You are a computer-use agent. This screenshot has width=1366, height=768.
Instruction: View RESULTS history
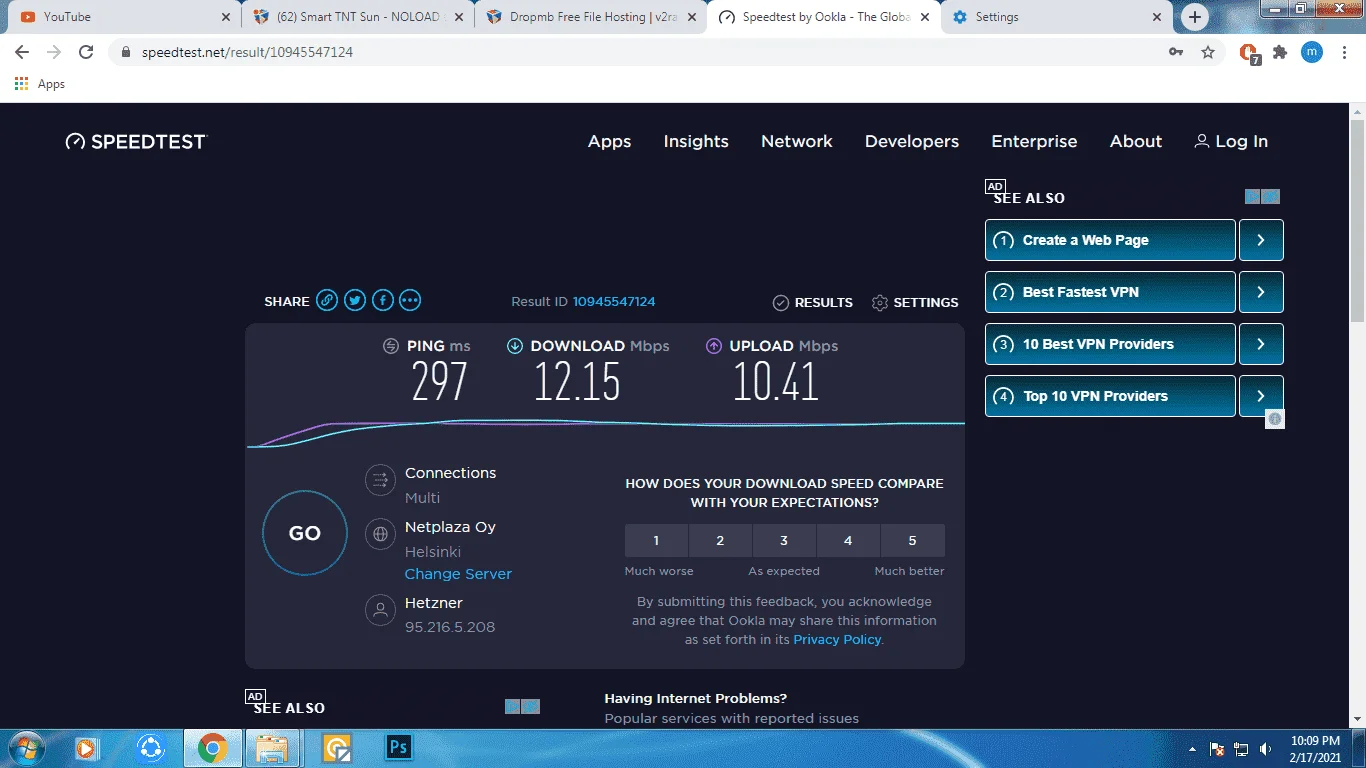point(813,302)
